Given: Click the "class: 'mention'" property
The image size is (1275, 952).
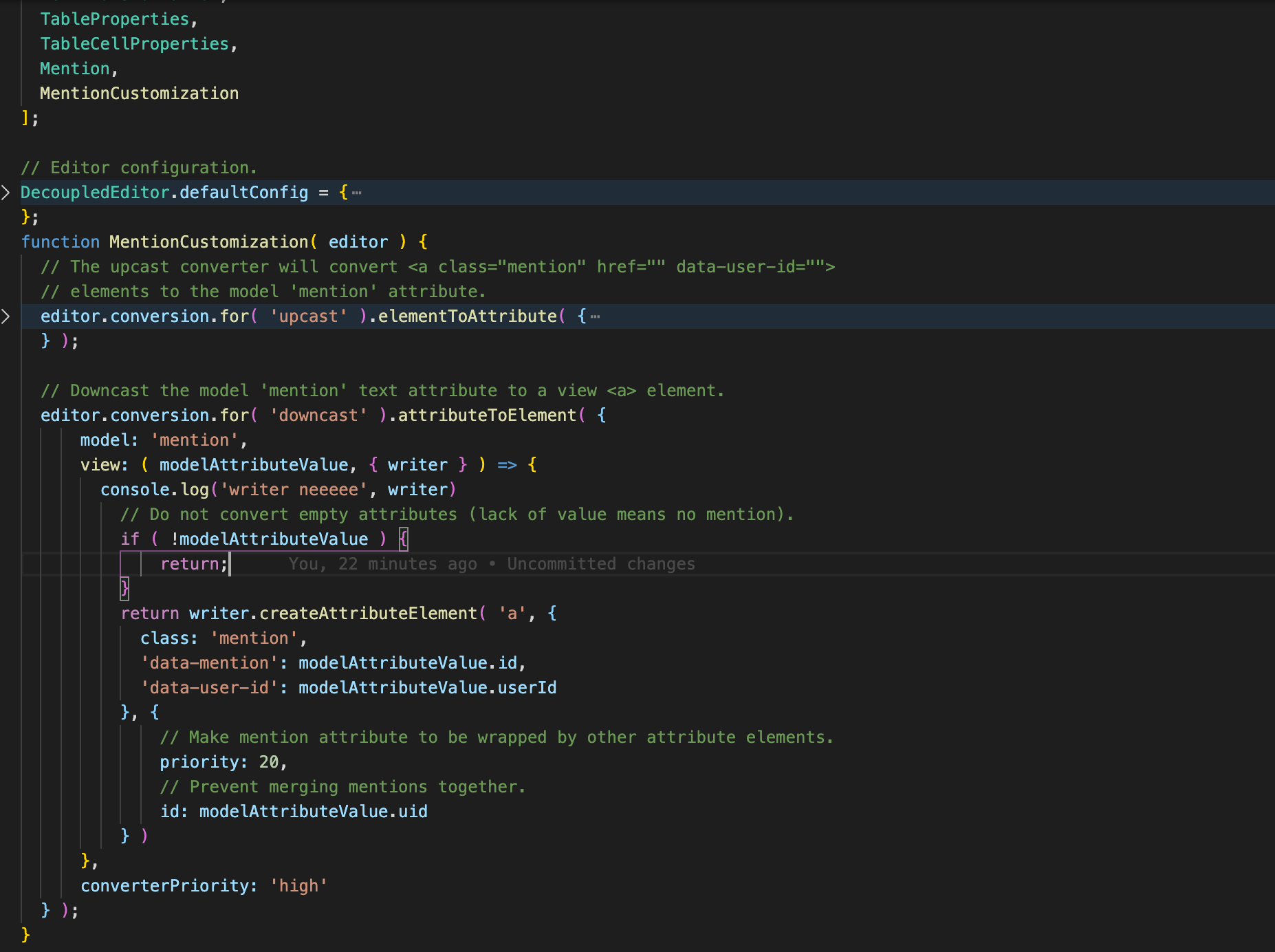Looking at the screenshot, I should pyautogui.click(x=224, y=638).
